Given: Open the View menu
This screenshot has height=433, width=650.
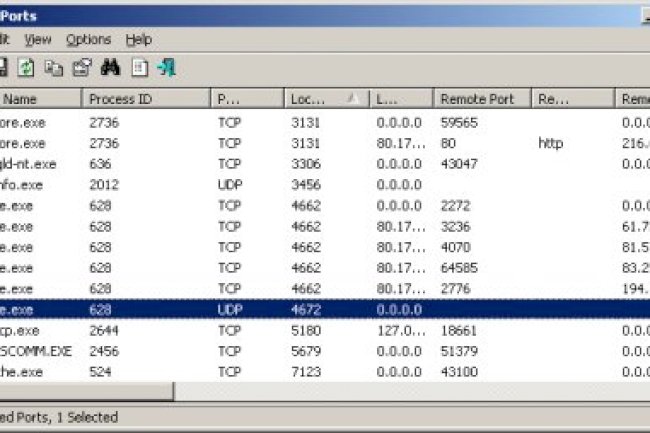Looking at the screenshot, I should coord(38,40).
